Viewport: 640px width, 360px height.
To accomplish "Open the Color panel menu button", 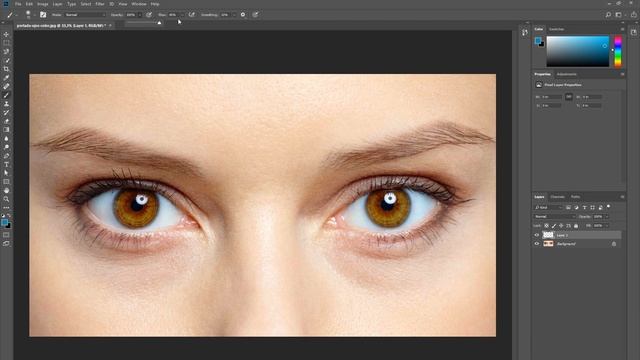I will pyautogui.click(x=622, y=29).
